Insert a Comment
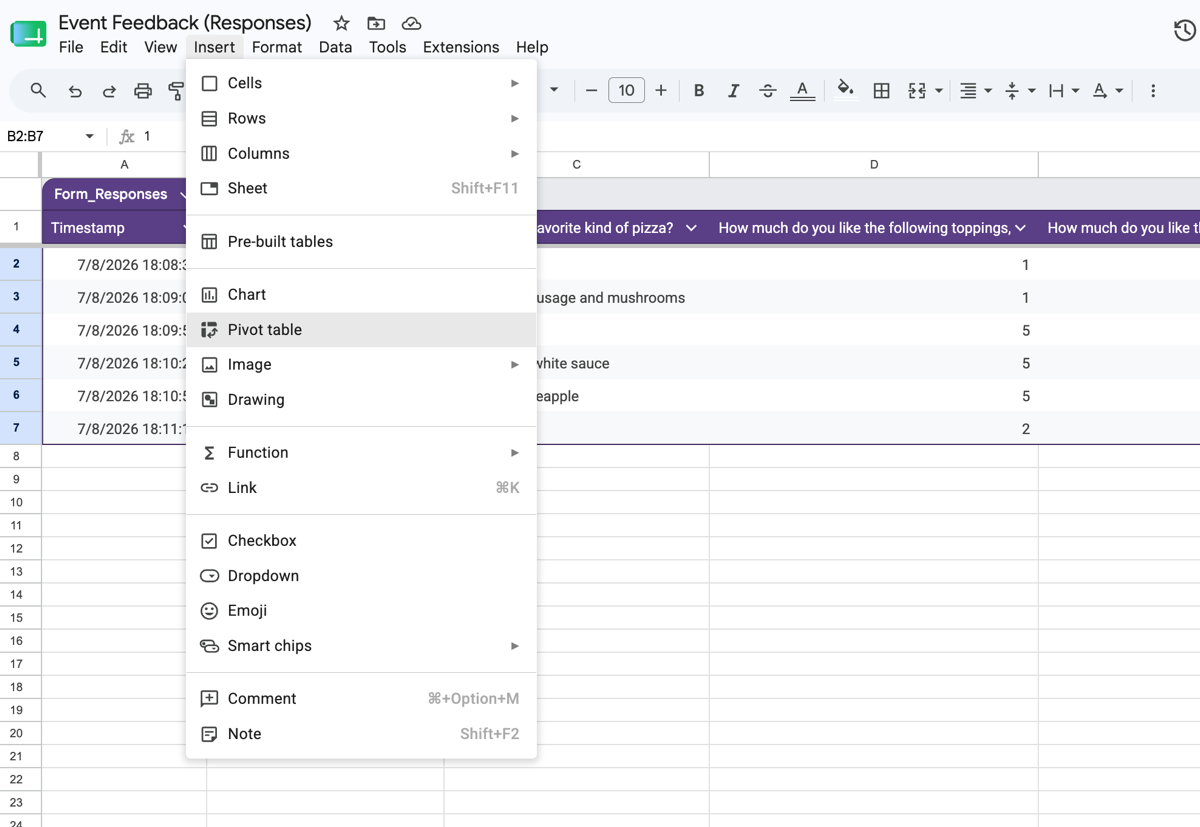The height and width of the screenshot is (827, 1200). (x=361, y=698)
